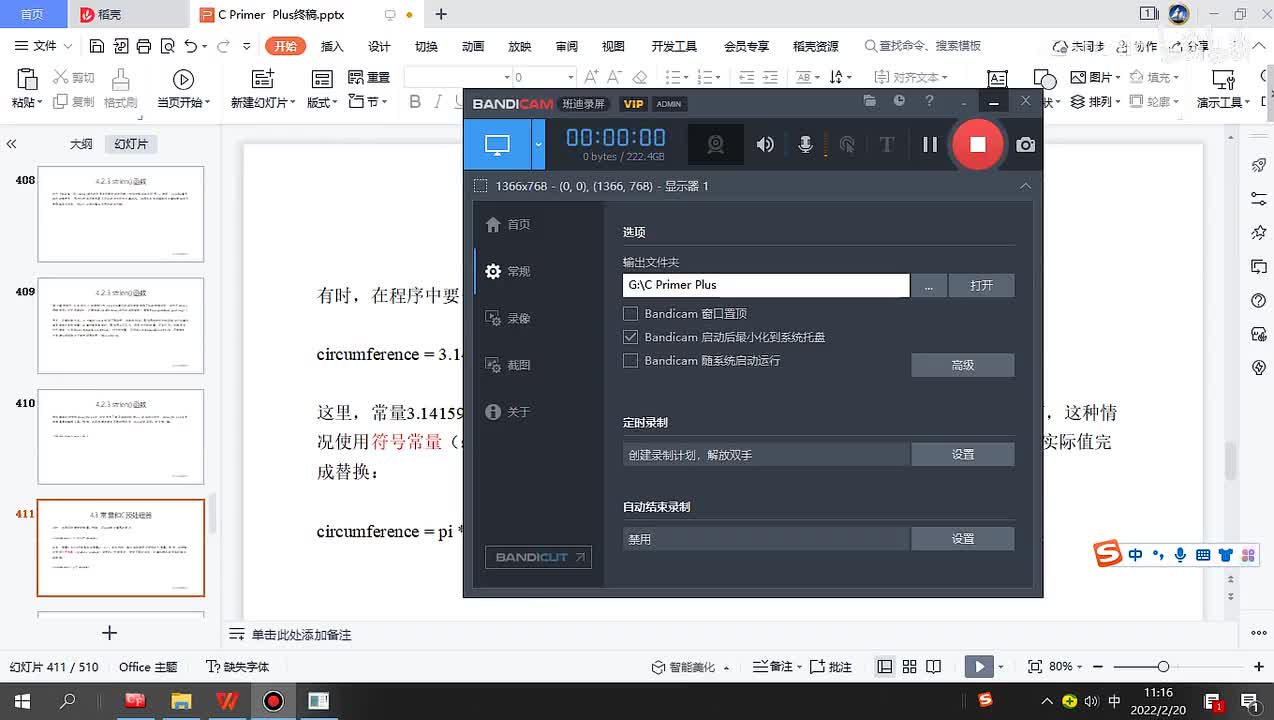Click the output folder path field
The width and height of the screenshot is (1274, 720).
pyautogui.click(x=766, y=285)
